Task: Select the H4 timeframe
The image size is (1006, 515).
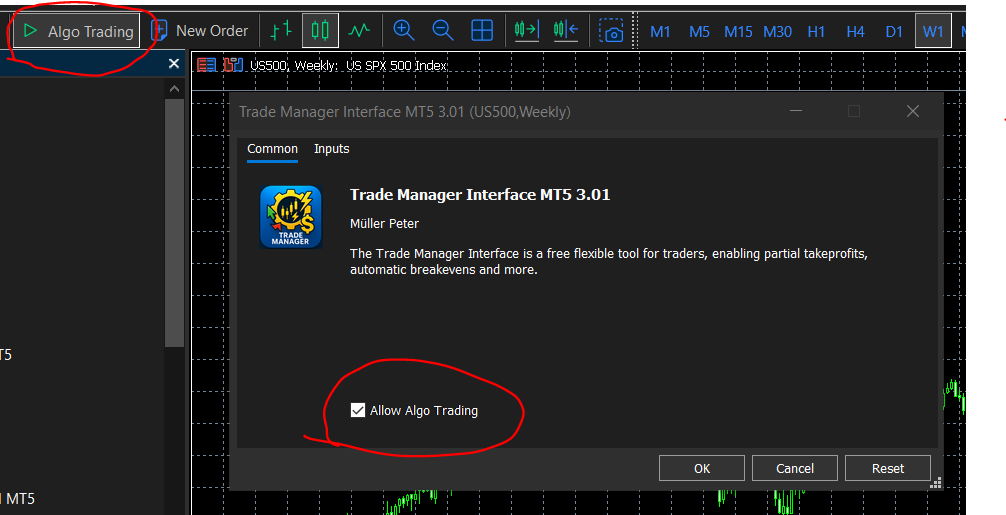Action: (855, 31)
